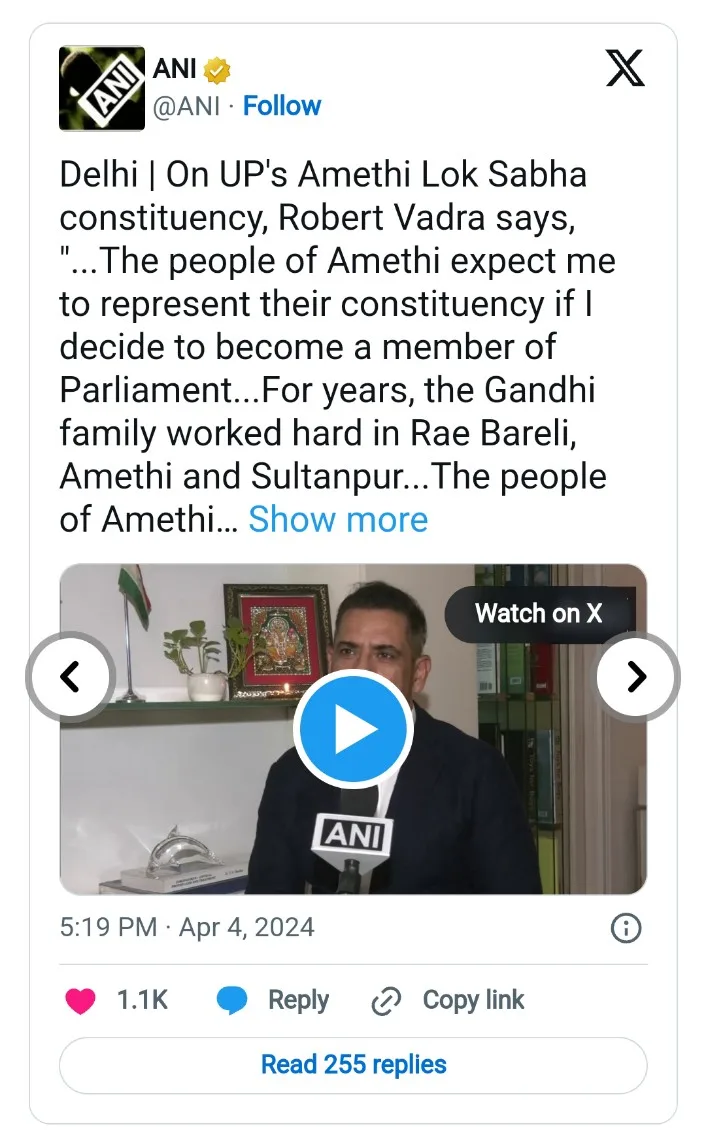Open the tweet timestamp link
706x1146 pixels.
187,927
